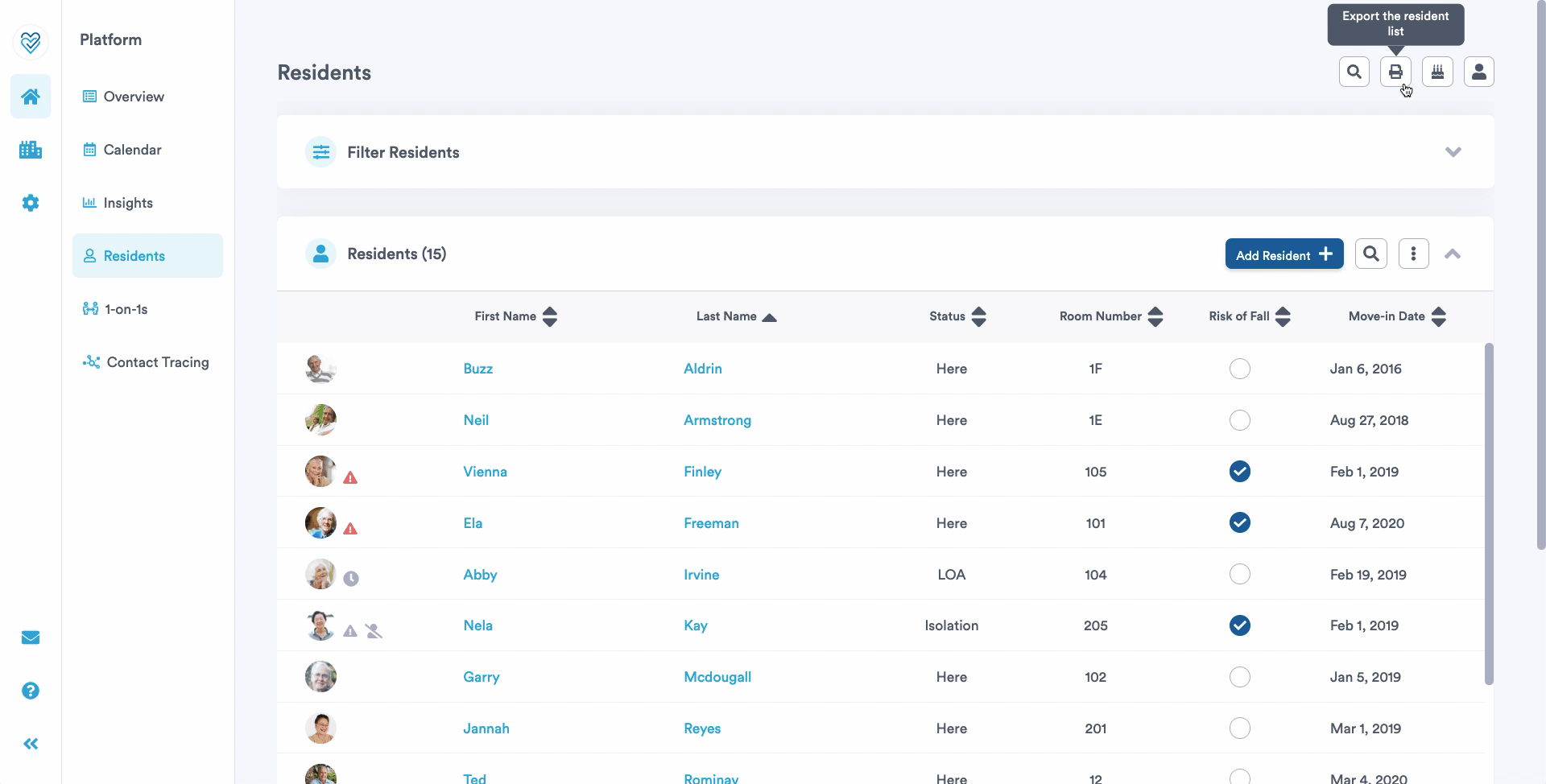Open the search icon in the page header
Screen dimensions: 1546x784
pos(1354,72)
